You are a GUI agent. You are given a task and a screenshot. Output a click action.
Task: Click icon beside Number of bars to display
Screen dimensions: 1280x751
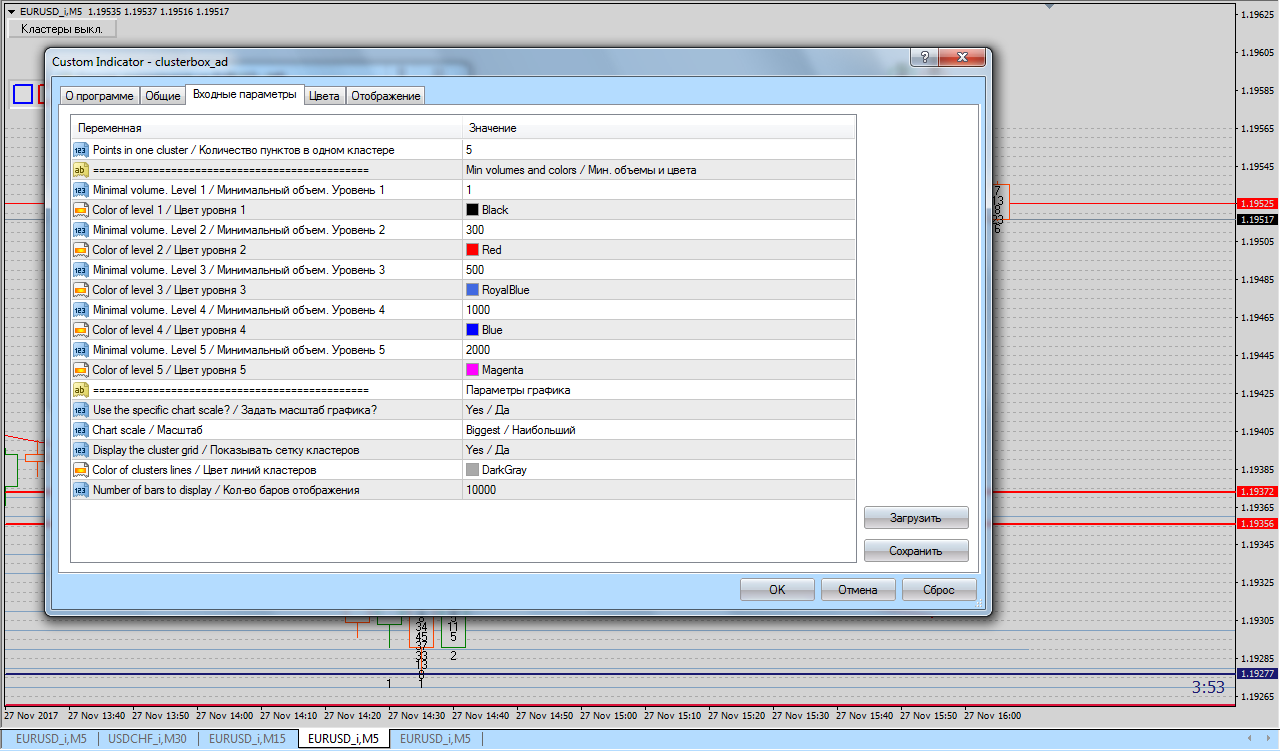(x=81, y=490)
